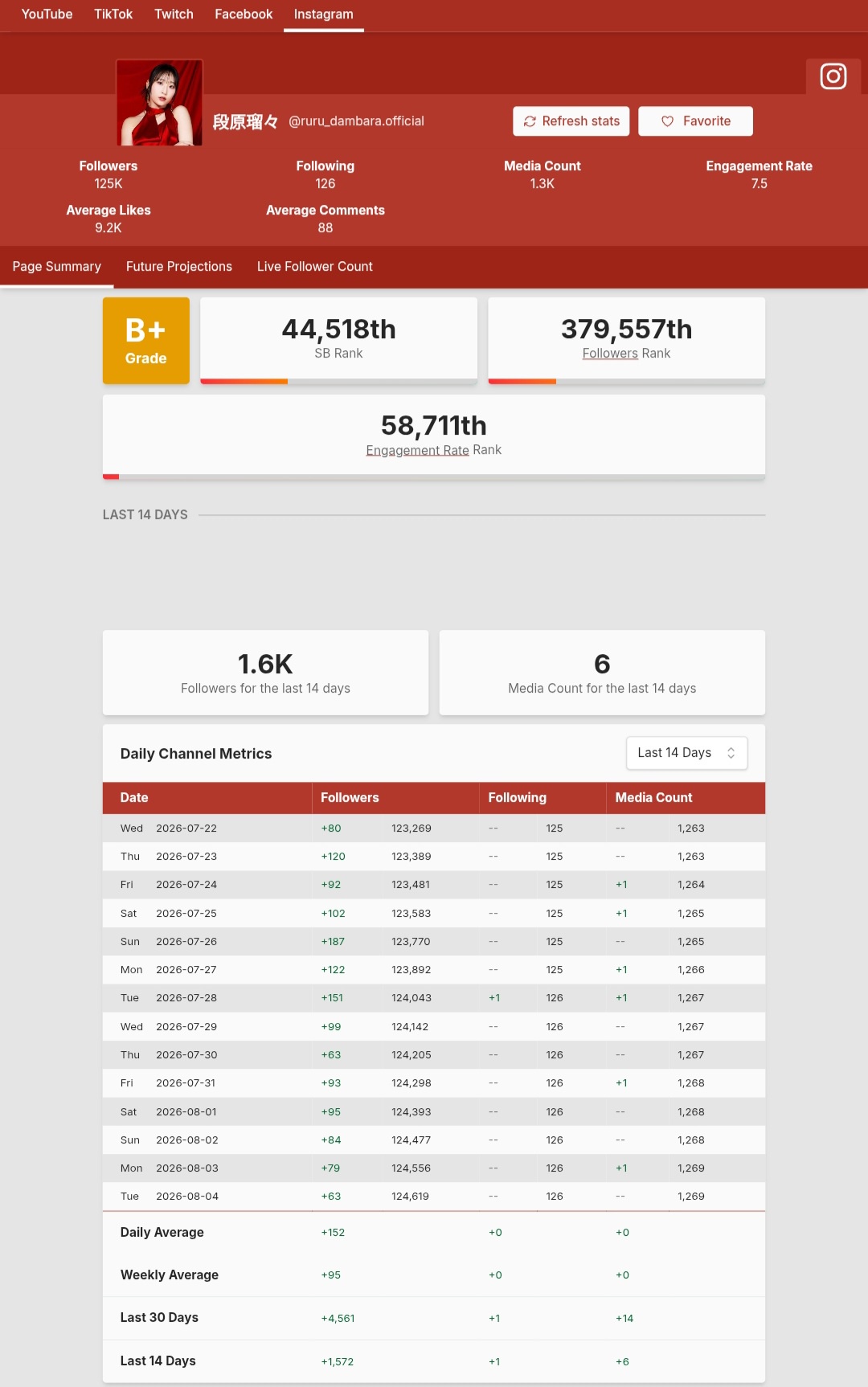The height and width of the screenshot is (1387, 868).
Task: Open the Twitch tab
Action: point(174,14)
